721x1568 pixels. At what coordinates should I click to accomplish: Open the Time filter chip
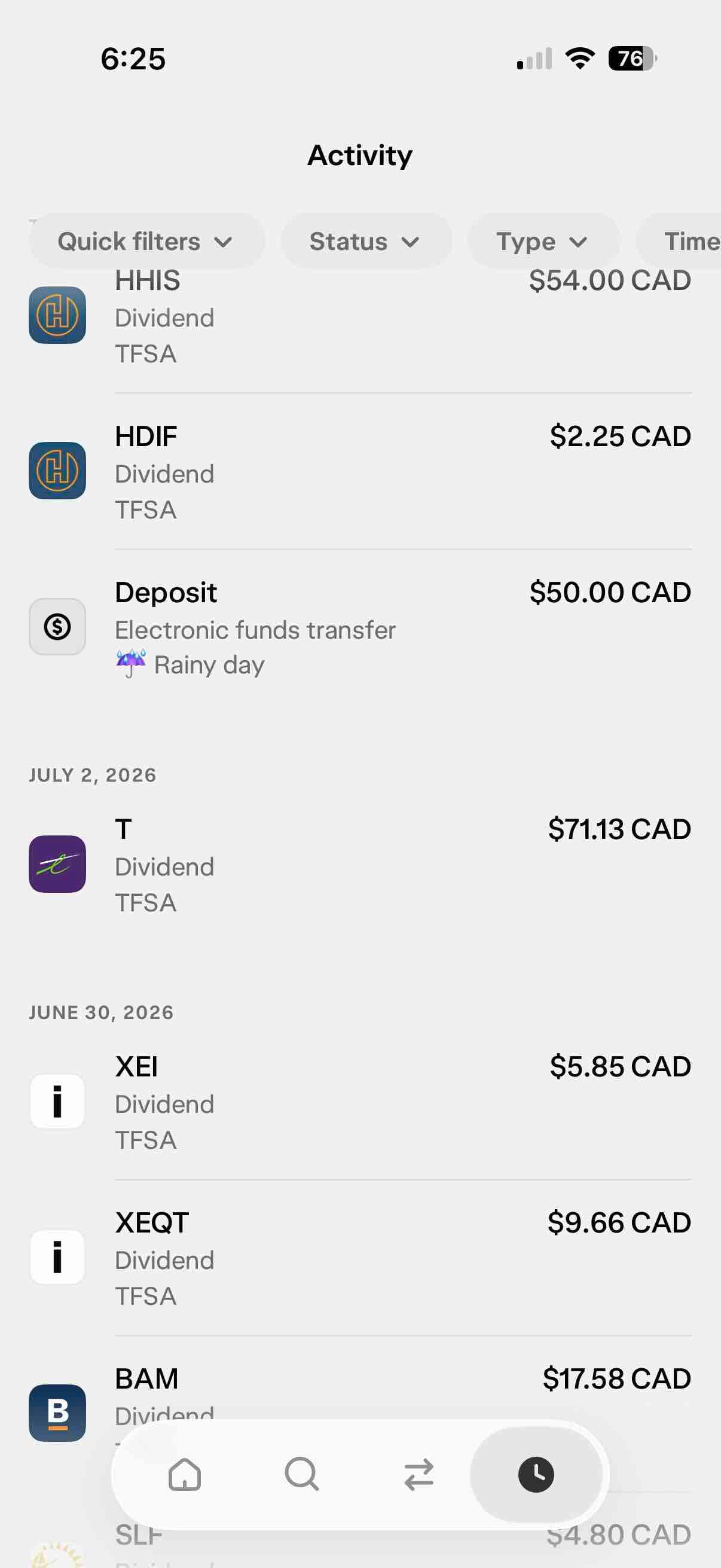point(679,241)
